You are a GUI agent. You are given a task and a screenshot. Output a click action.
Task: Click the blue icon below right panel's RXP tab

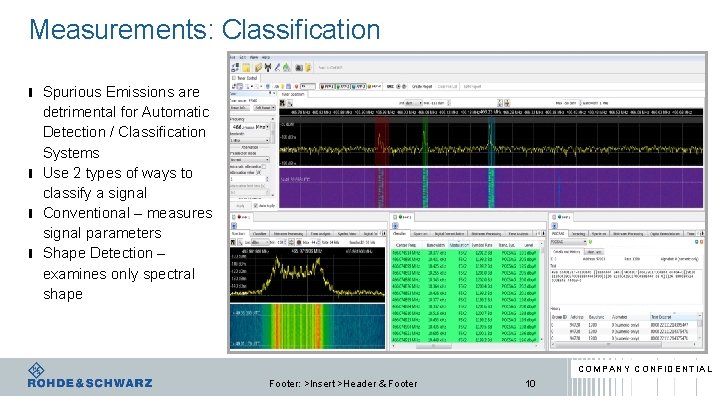point(554,226)
